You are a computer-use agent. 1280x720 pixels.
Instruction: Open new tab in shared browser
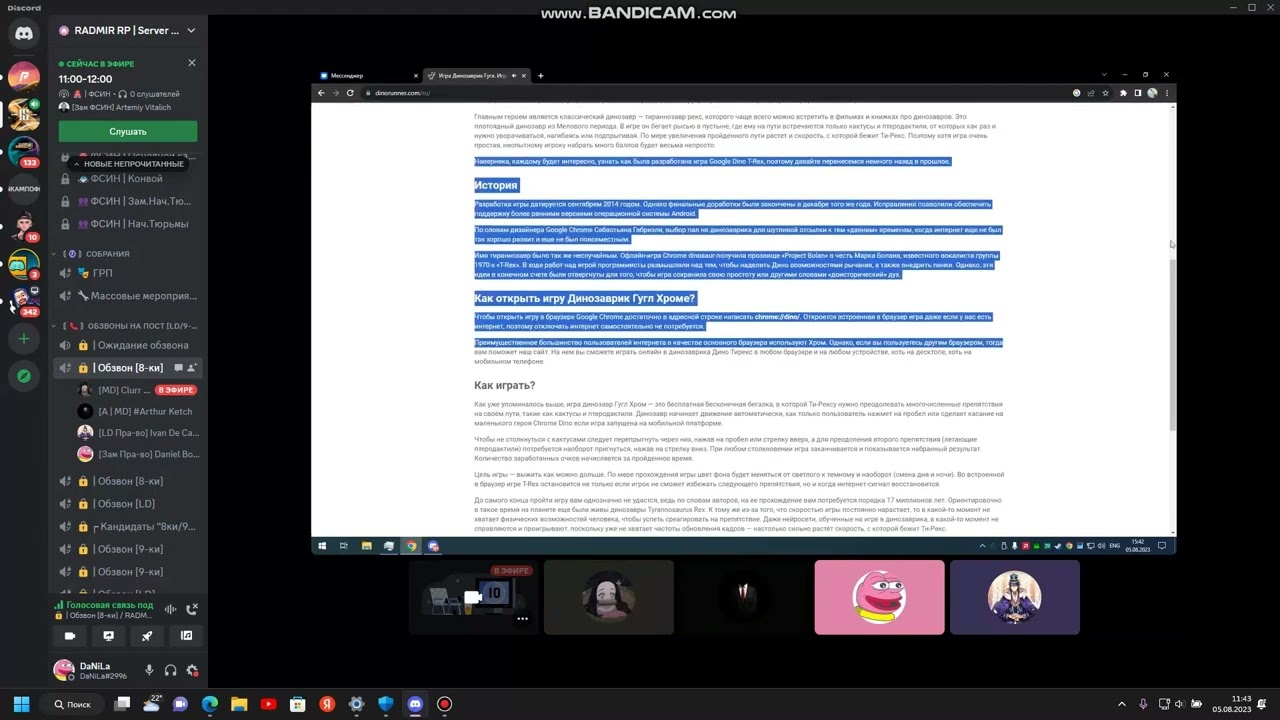541,76
